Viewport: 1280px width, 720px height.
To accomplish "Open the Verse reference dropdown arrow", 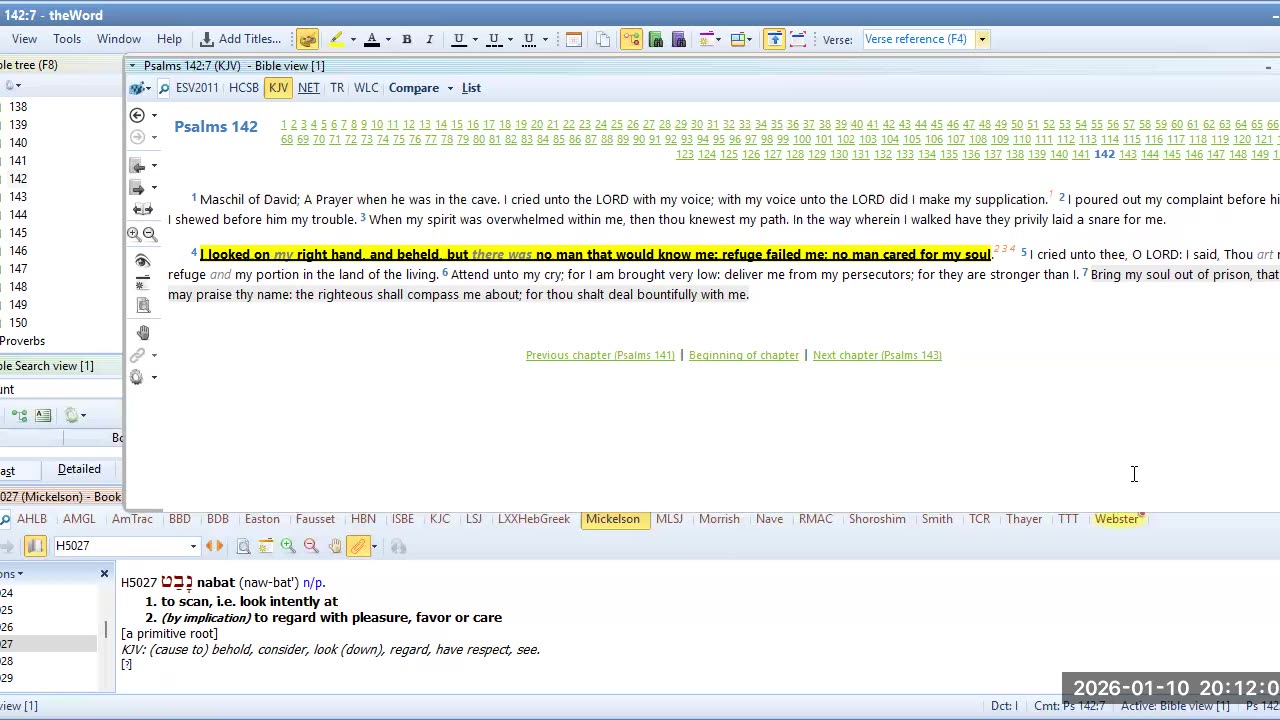I will (982, 39).
